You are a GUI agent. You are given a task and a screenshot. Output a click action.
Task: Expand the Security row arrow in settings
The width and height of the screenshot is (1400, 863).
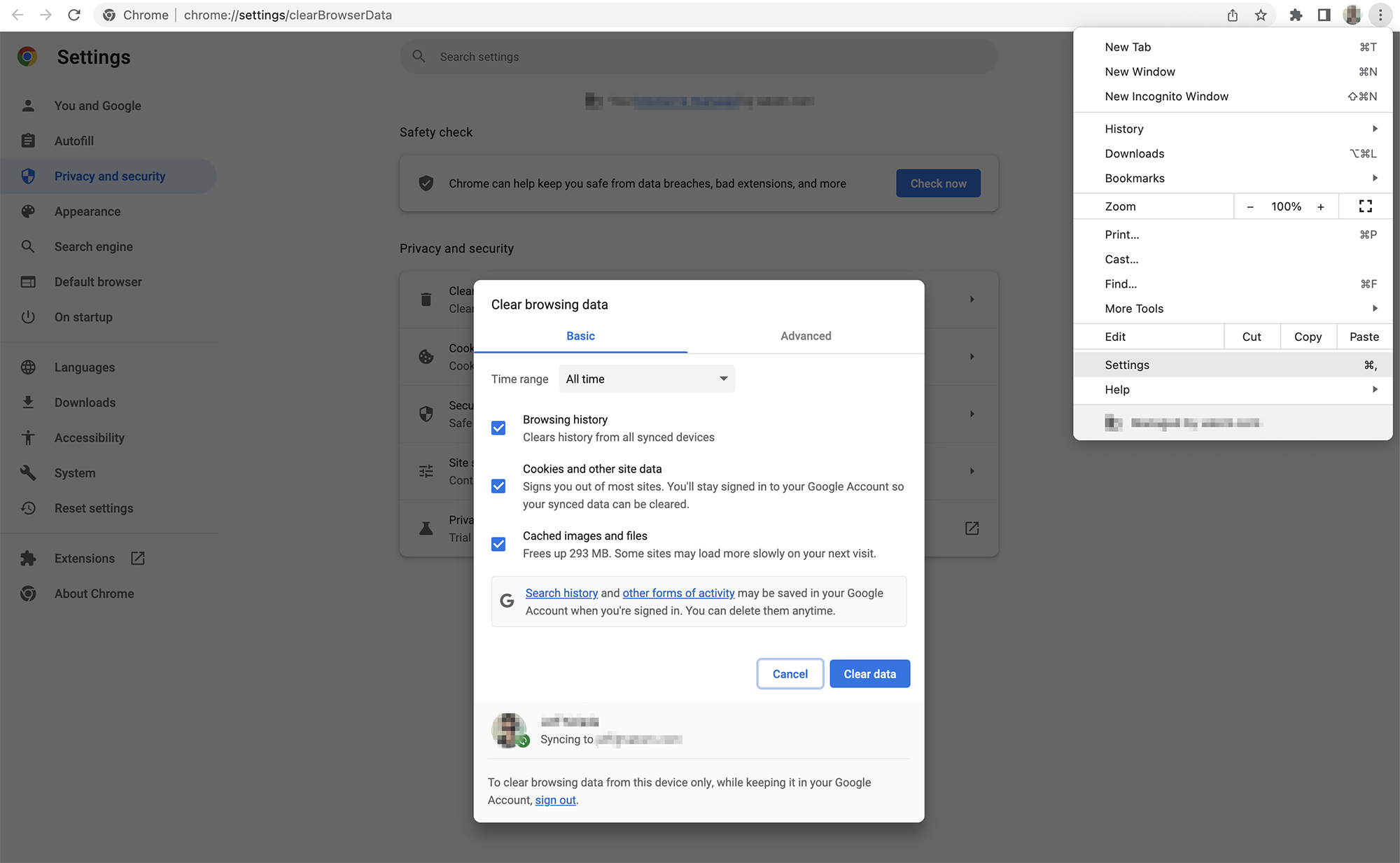pos(972,414)
